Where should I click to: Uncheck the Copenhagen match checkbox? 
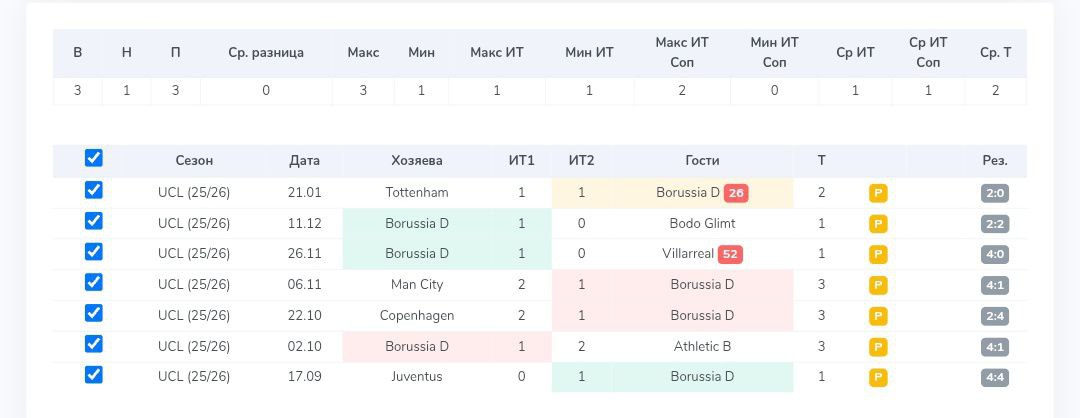click(x=94, y=313)
